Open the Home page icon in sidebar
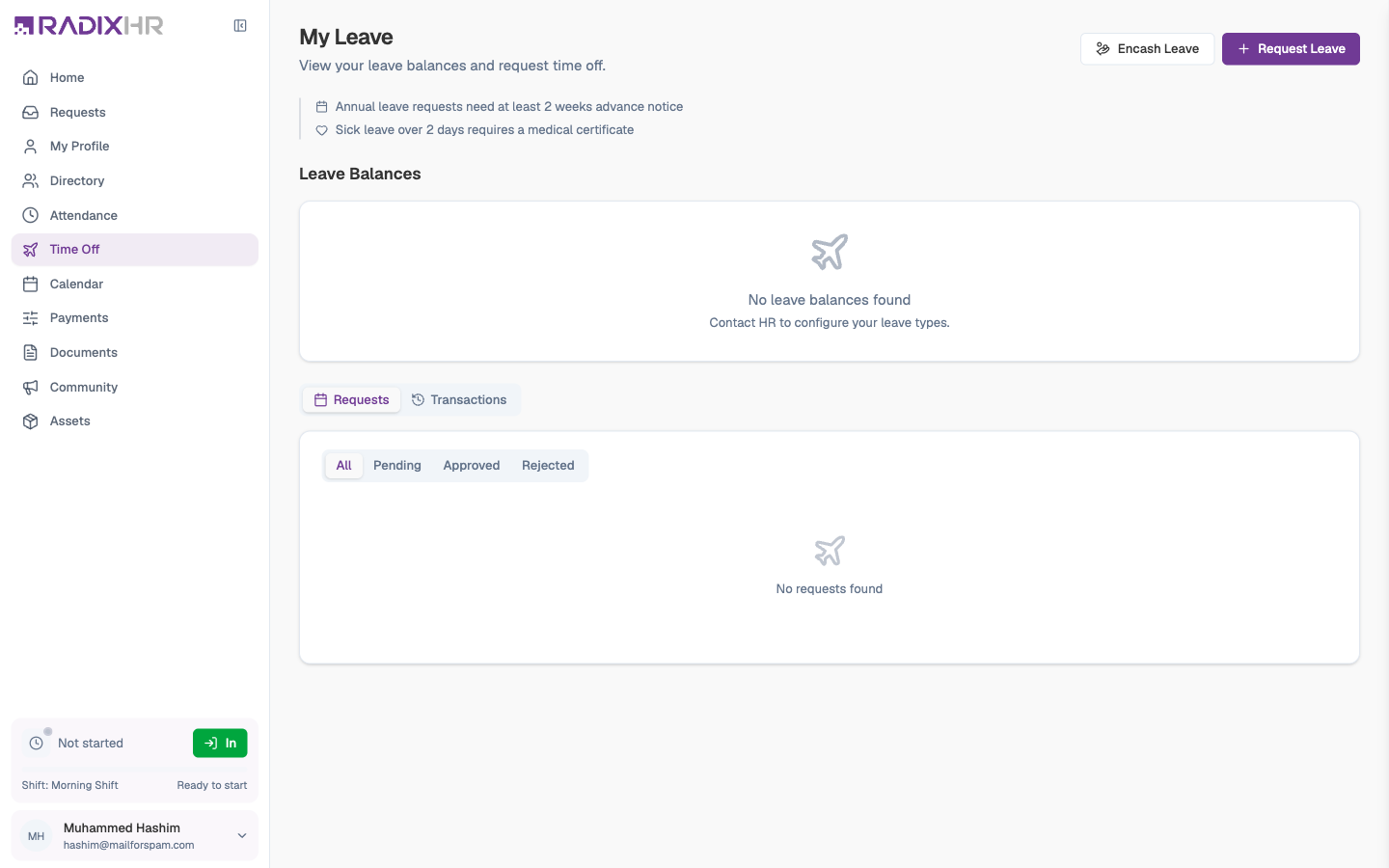 31,77
